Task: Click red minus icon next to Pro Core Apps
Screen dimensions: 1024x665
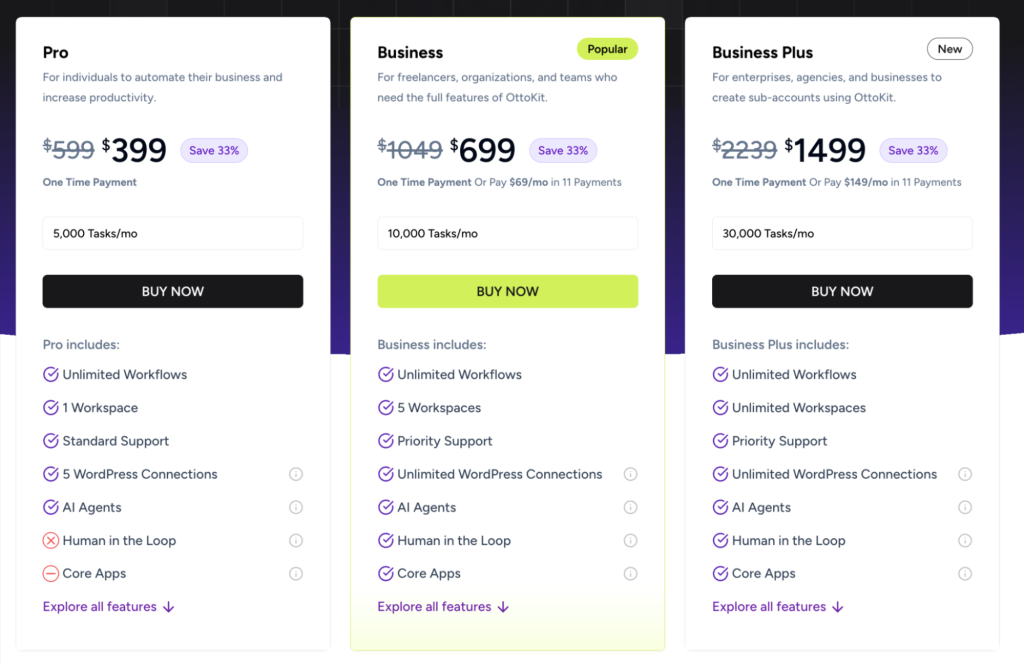Action: [51, 574]
